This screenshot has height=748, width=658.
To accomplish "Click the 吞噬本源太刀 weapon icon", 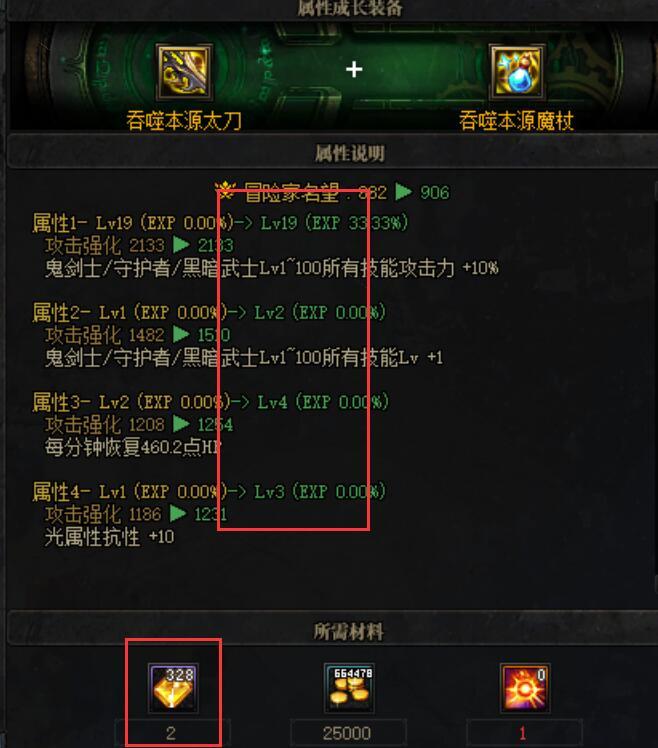I will point(184,72).
